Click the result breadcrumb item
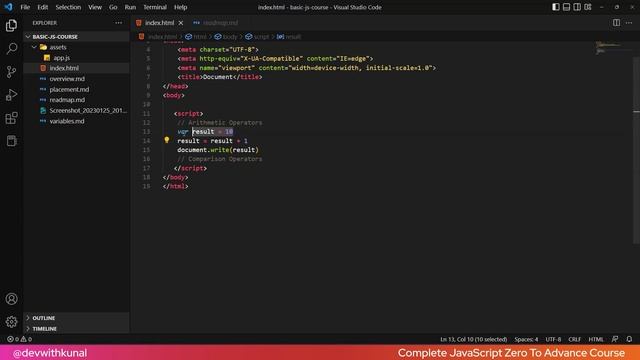The height and width of the screenshot is (360, 640). click(x=289, y=37)
